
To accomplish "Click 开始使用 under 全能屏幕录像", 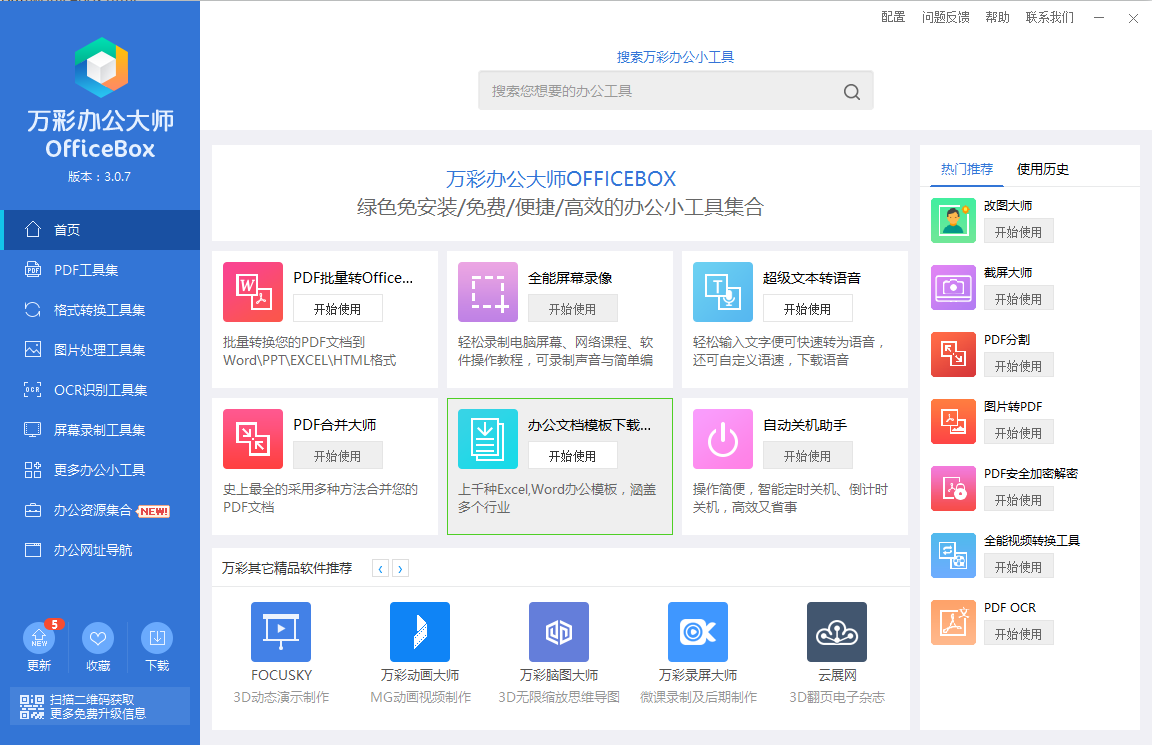I will click(572, 309).
